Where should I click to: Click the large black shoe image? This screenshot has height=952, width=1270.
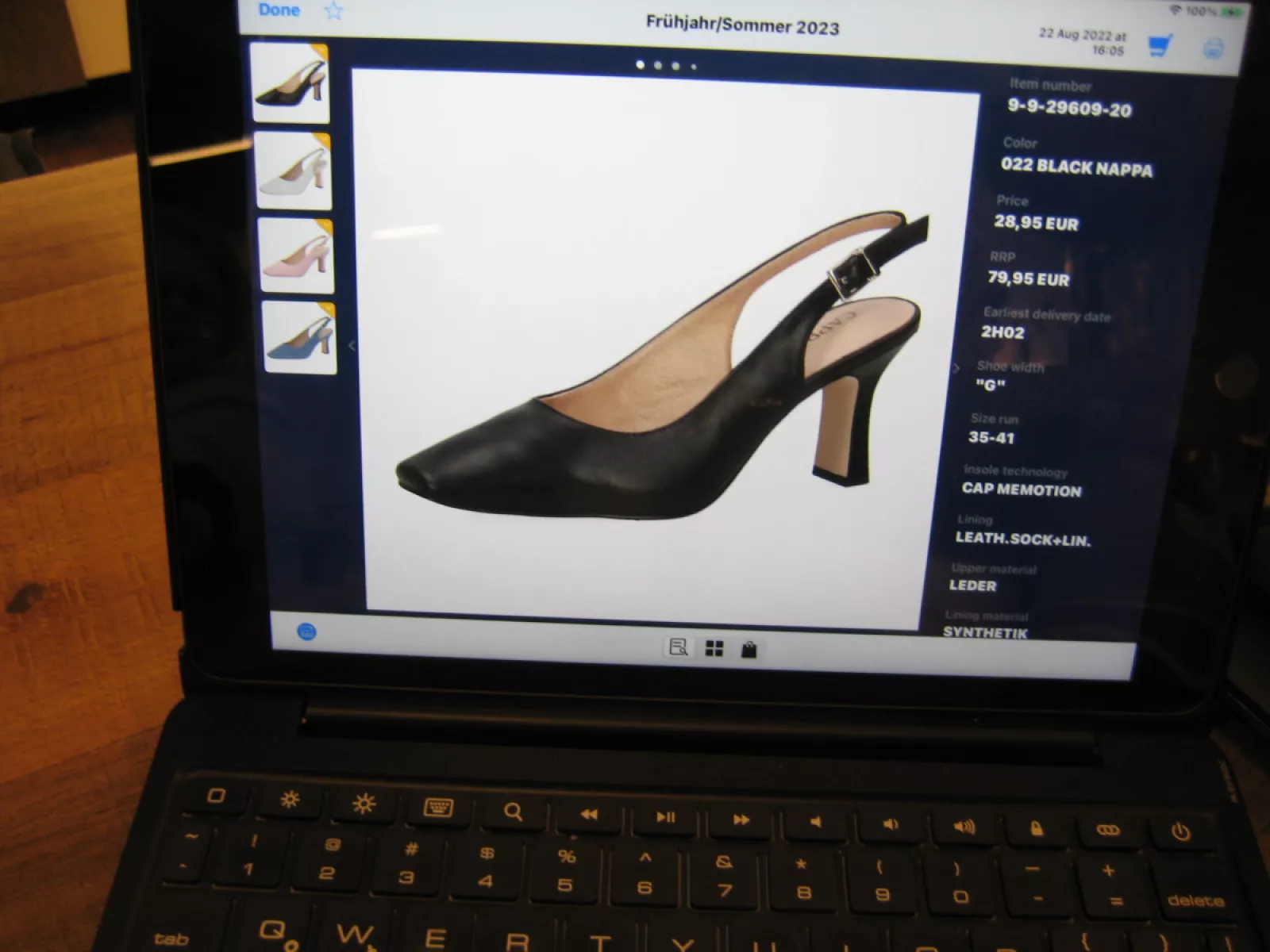(663, 365)
